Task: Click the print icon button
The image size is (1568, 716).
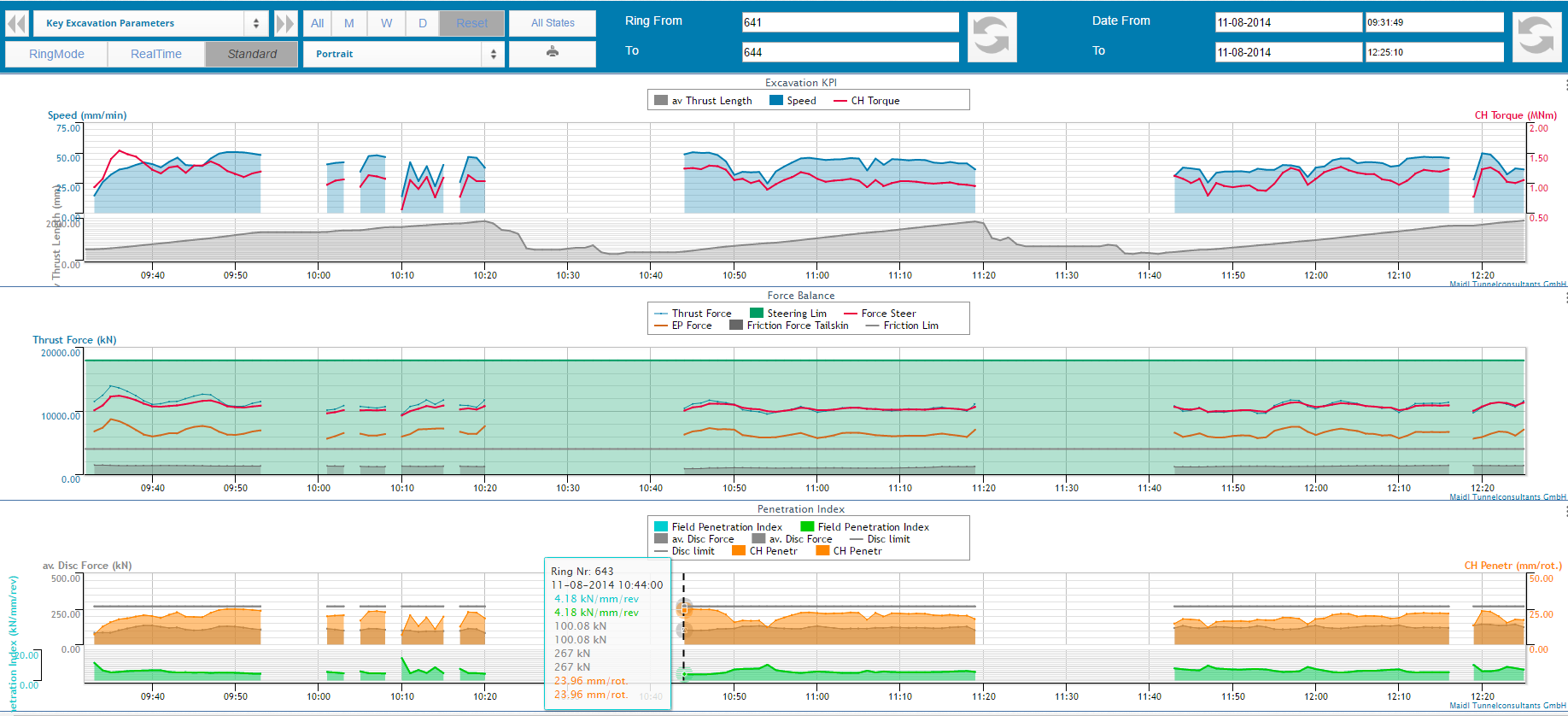Action: click(553, 53)
